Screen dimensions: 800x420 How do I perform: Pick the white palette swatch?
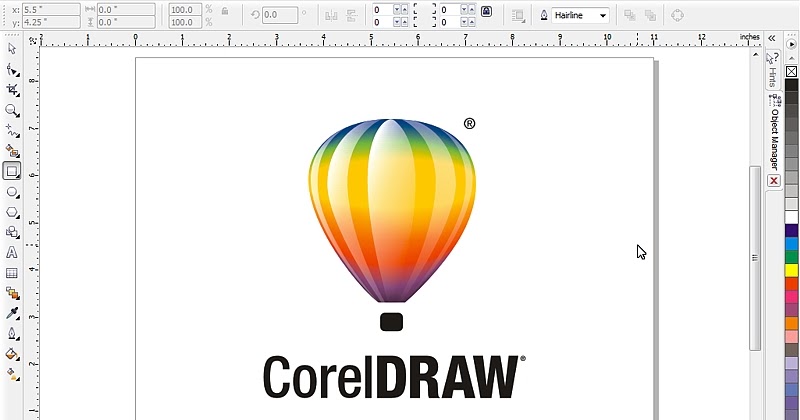(791, 217)
